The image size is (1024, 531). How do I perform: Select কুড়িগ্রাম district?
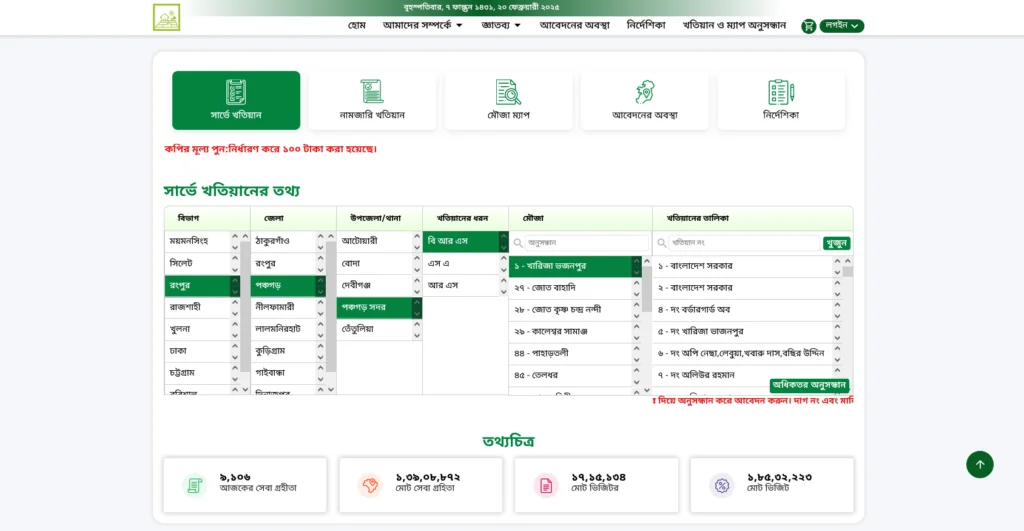coord(288,351)
